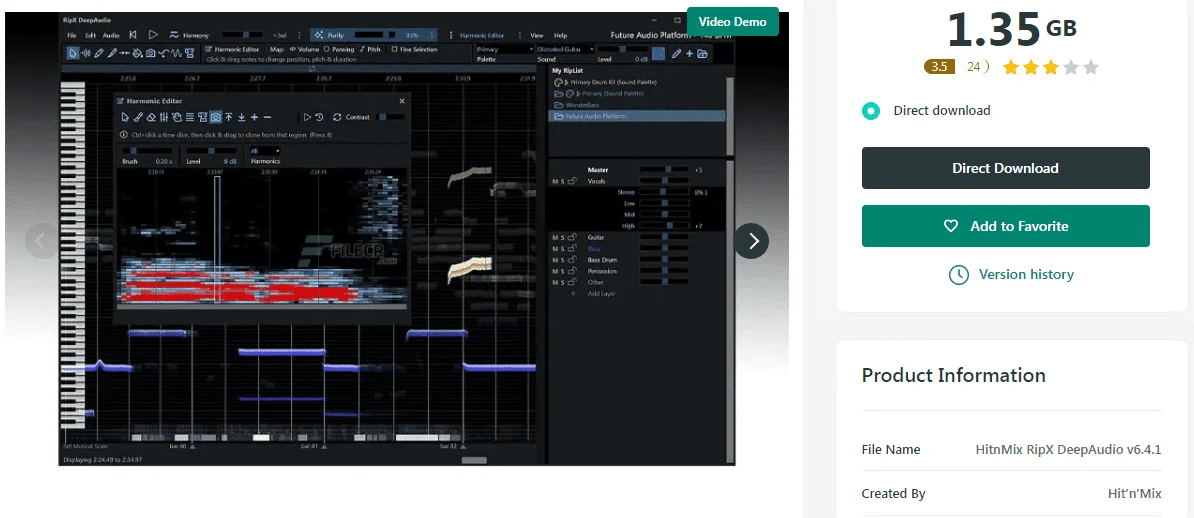Solo the Other layer
Screen dimensions: 1194x518
coord(562,283)
